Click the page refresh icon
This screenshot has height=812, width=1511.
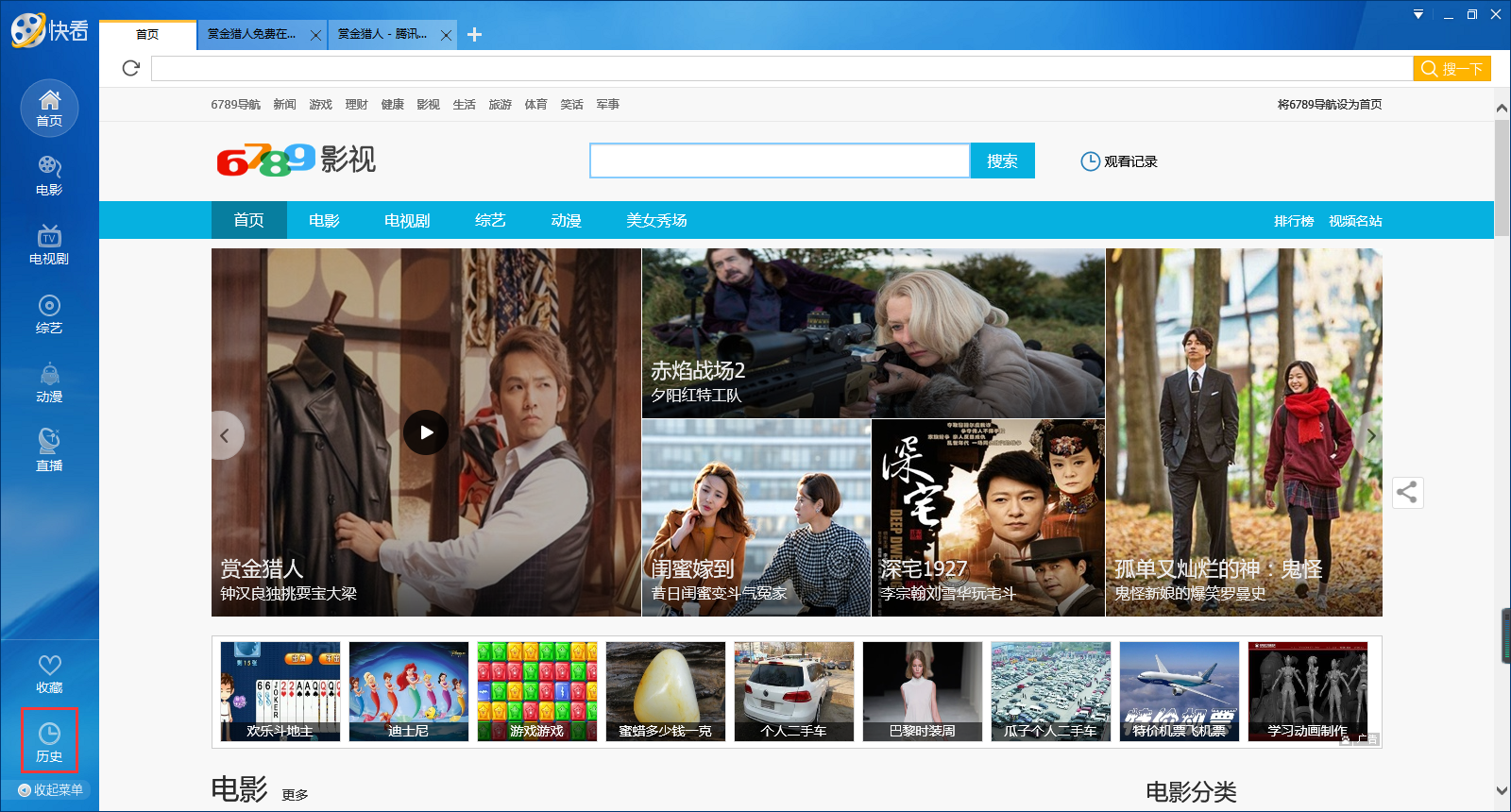point(131,68)
